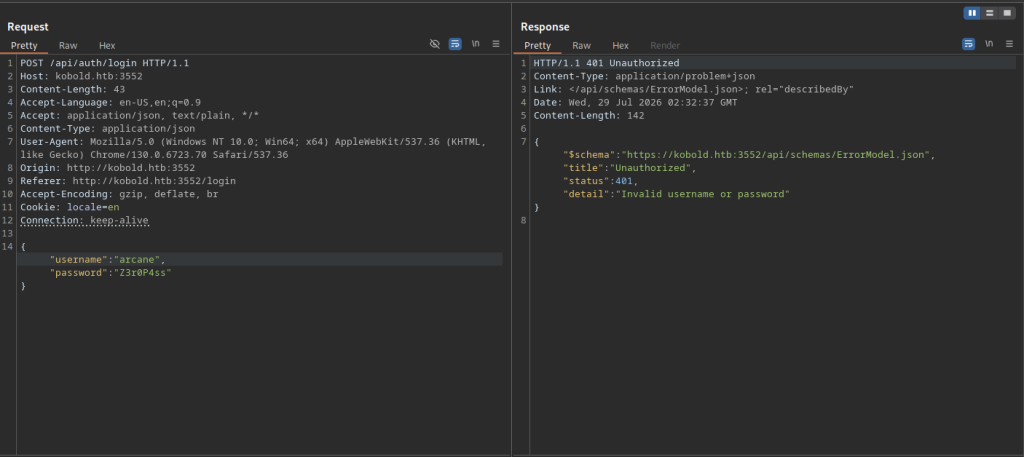The width and height of the screenshot is (1024, 457).
Task: Click the Content-Length: 43 header
Action: tap(72, 89)
